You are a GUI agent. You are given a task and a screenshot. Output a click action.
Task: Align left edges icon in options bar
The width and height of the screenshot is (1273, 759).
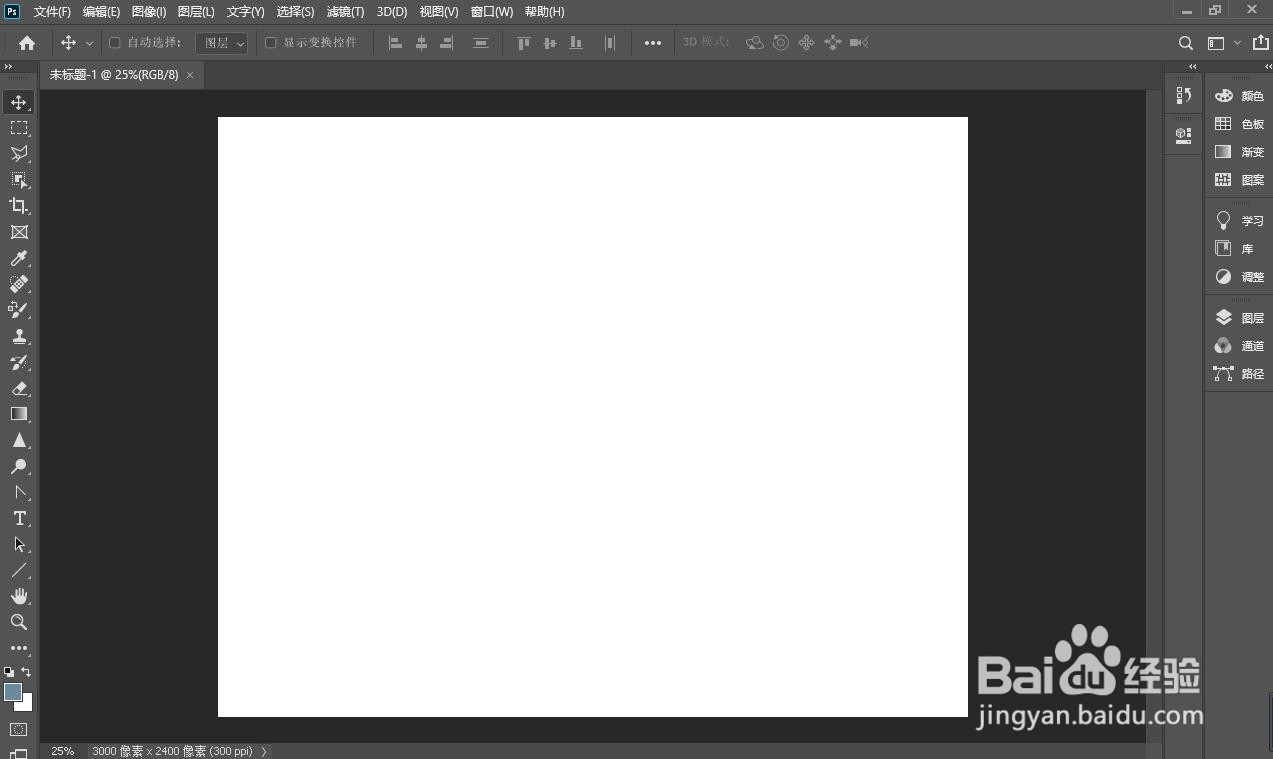395,43
